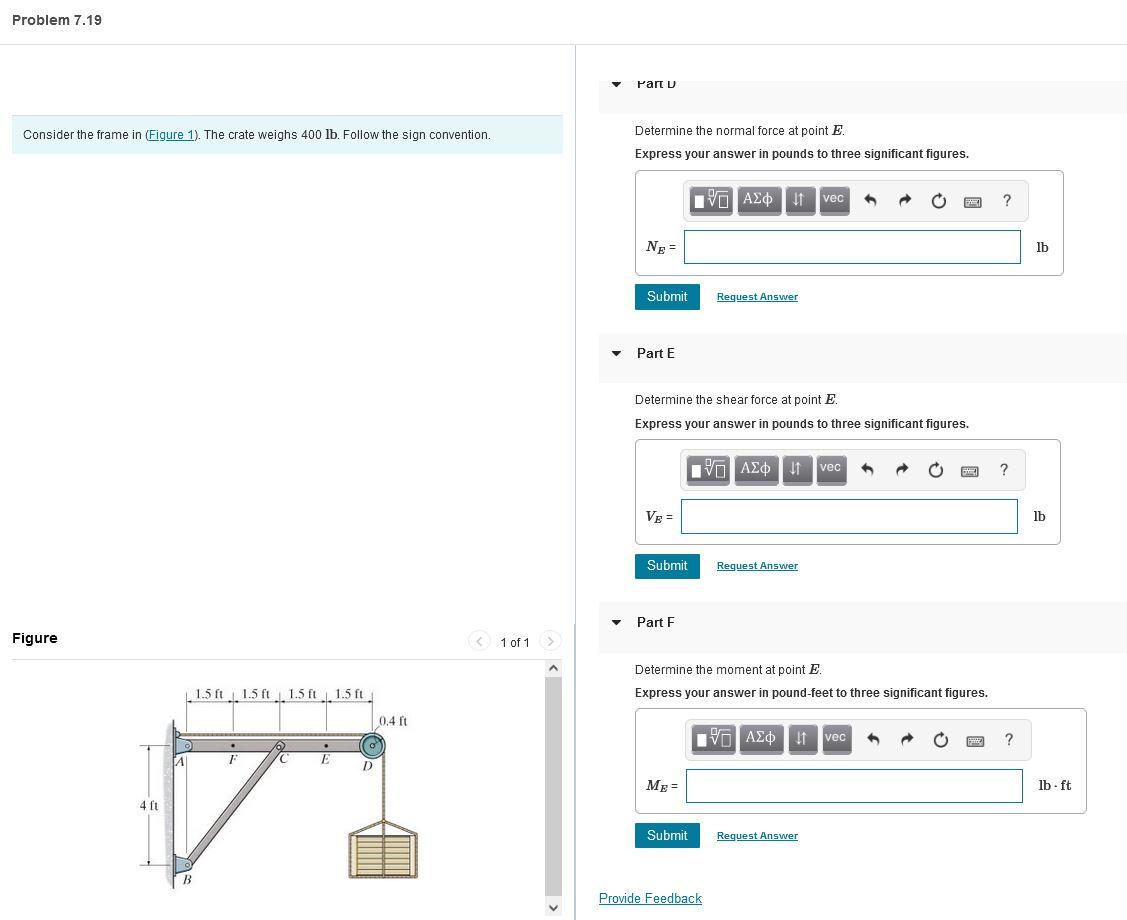Open the Greek symbols ΑΣφ palette
This screenshot has width=1127, height=920.
(759, 200)
